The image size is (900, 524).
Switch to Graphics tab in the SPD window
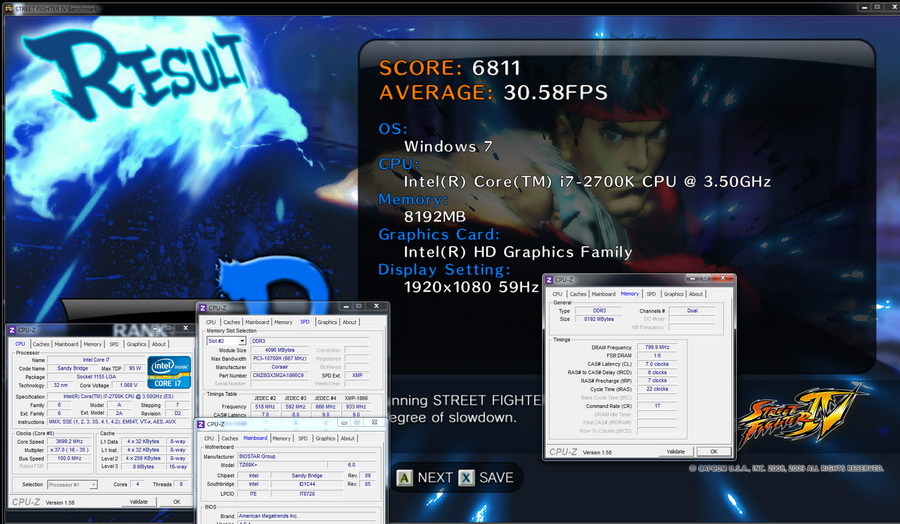tap(327, 323)
